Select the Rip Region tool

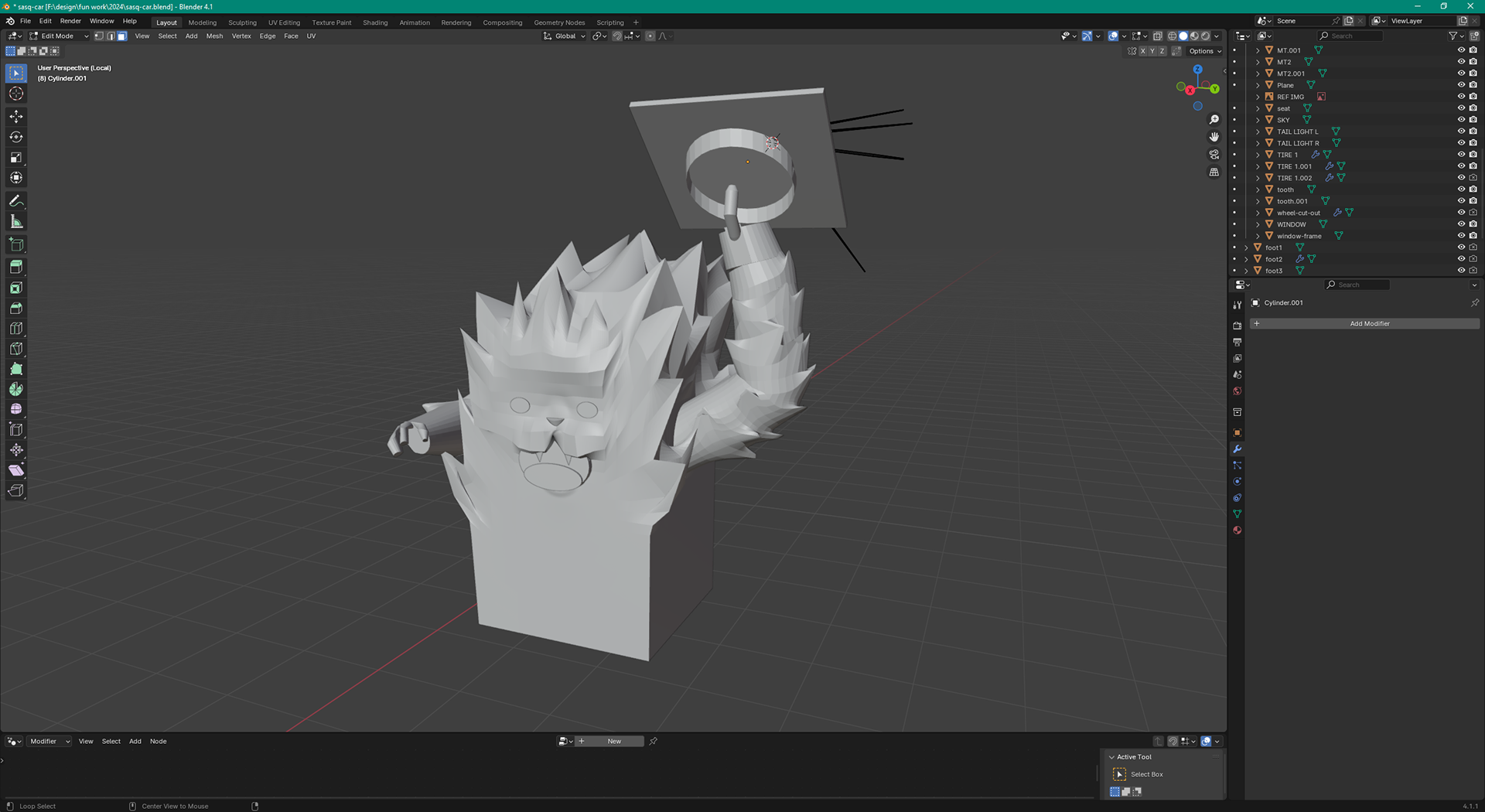pos(16,490)
